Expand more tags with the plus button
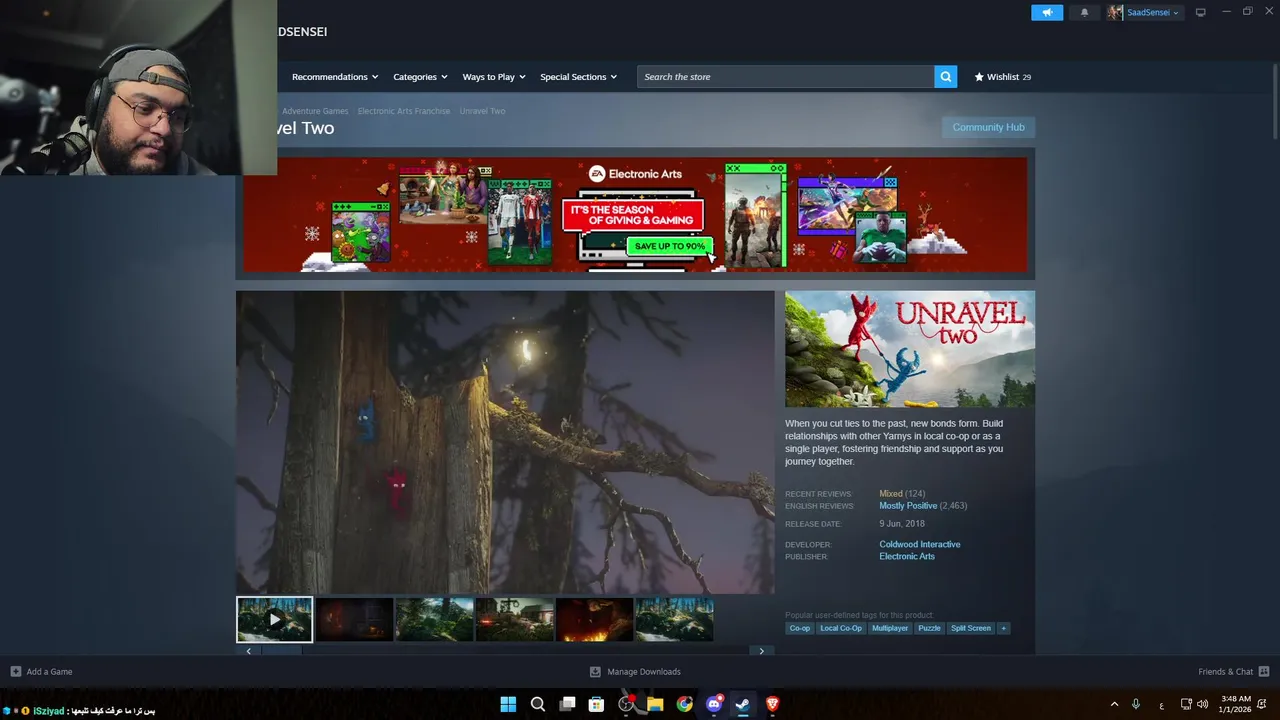The image size is (1280, 720). point(1004,628)
